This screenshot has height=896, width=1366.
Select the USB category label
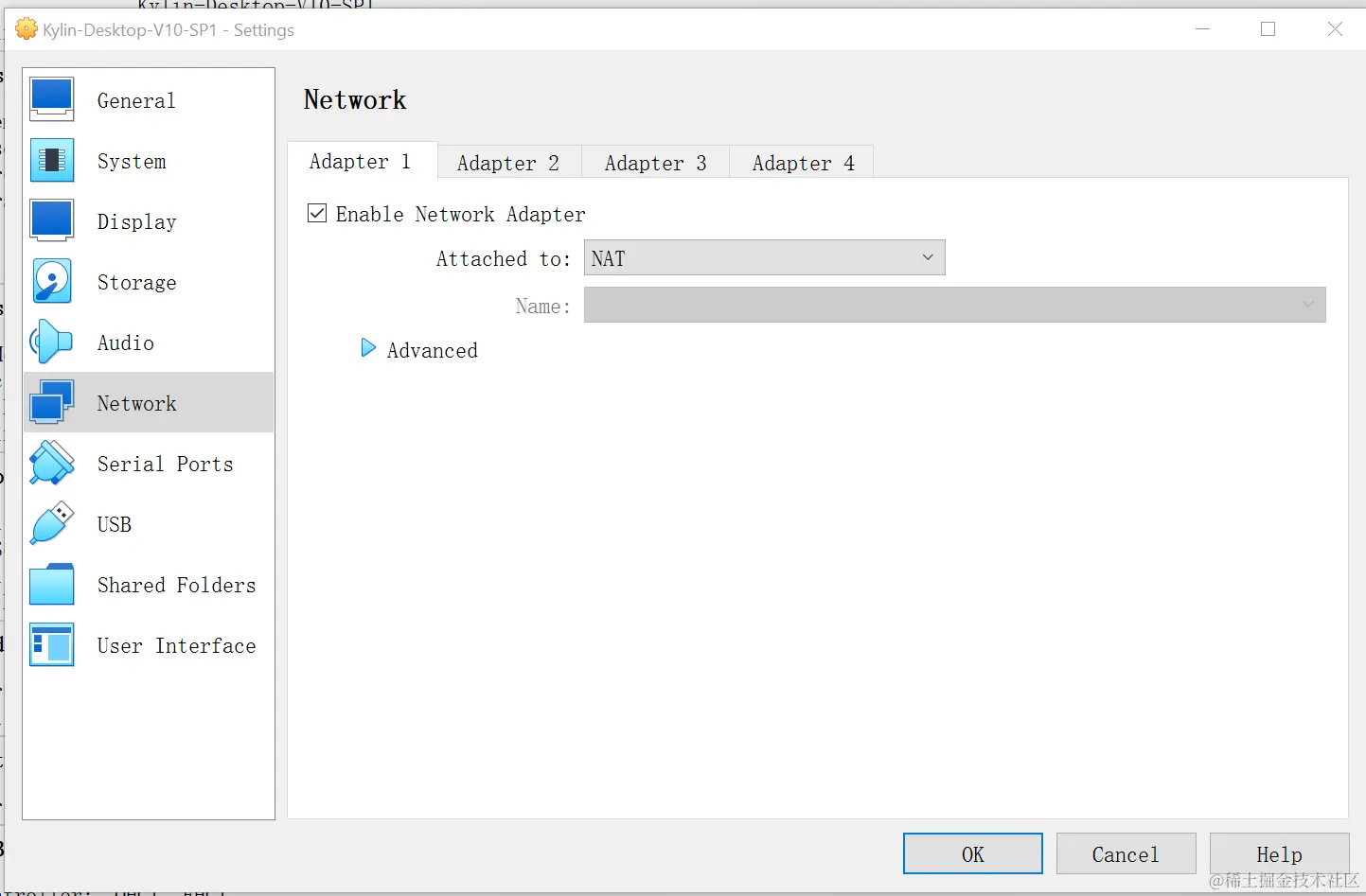(x=115, y=524)
